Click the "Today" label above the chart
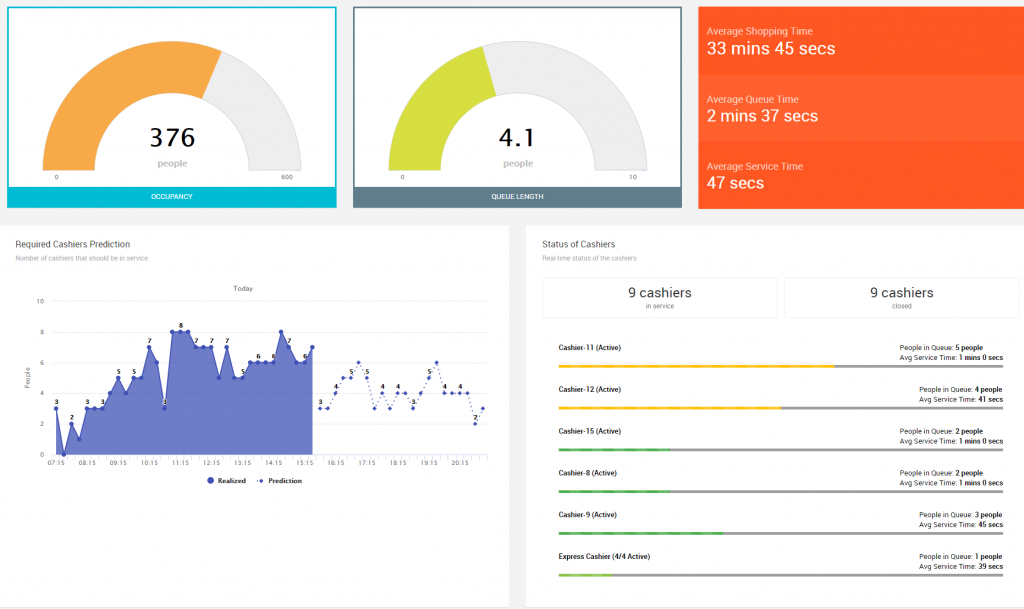The width and height of the screenshot is (1024, 609). click(241, 287)
